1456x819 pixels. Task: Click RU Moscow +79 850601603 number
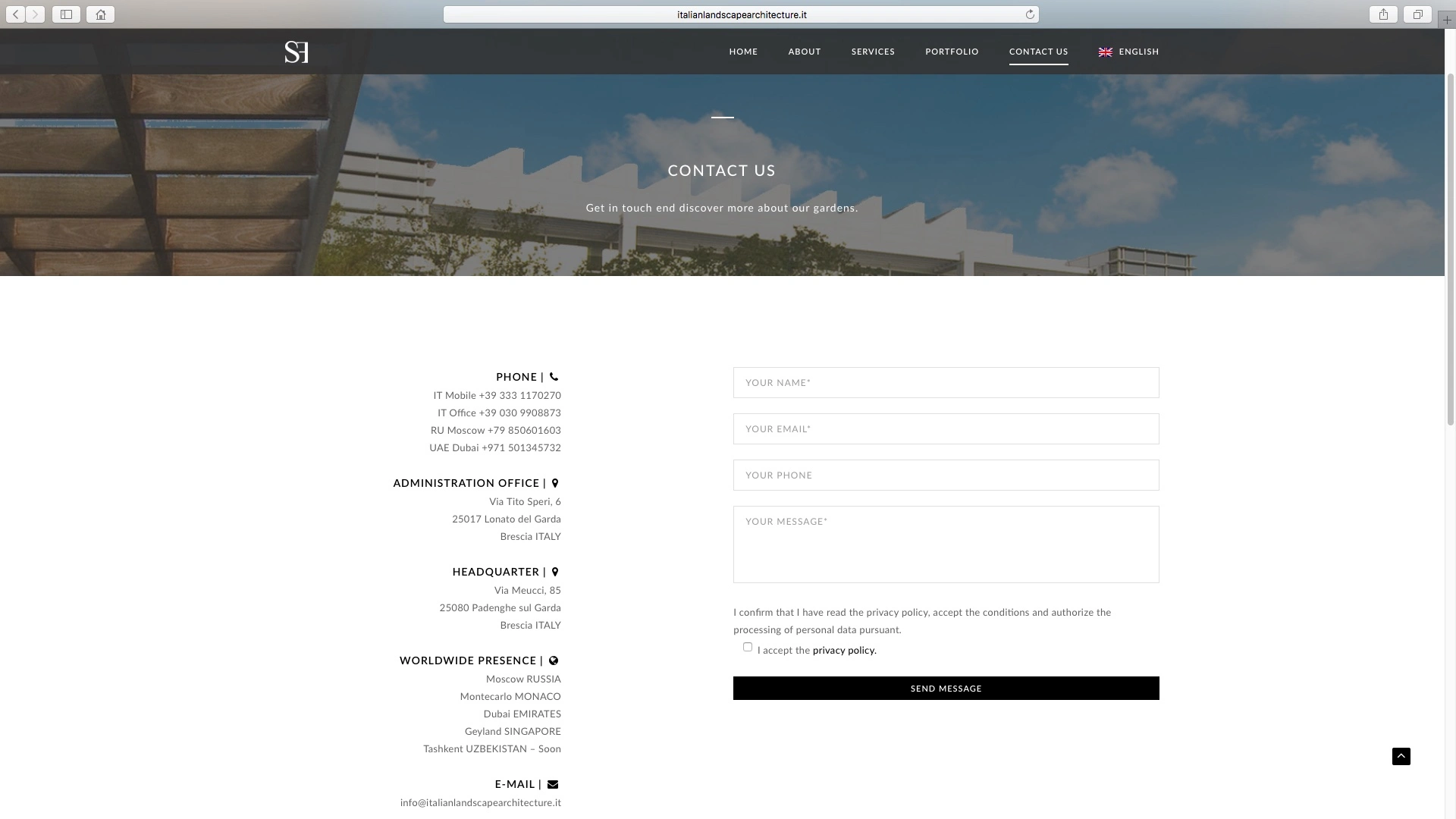(x=496, y=430)
